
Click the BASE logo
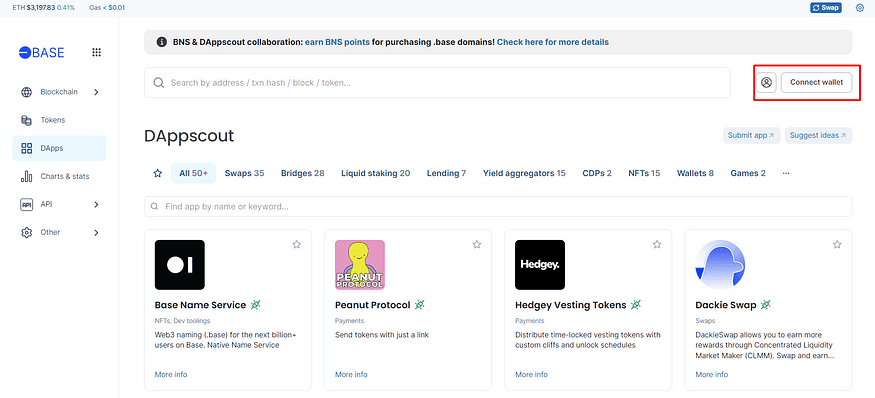click(41, 52)
